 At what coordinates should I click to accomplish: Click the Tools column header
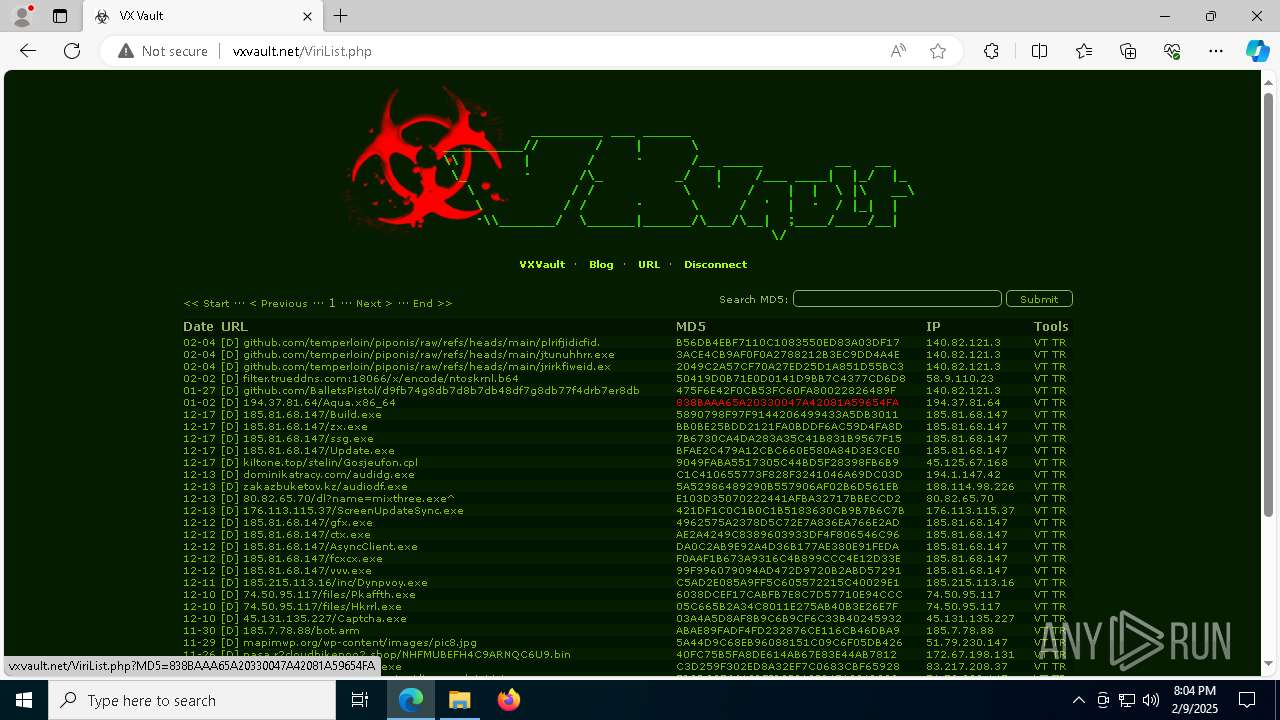(1051, 327)
